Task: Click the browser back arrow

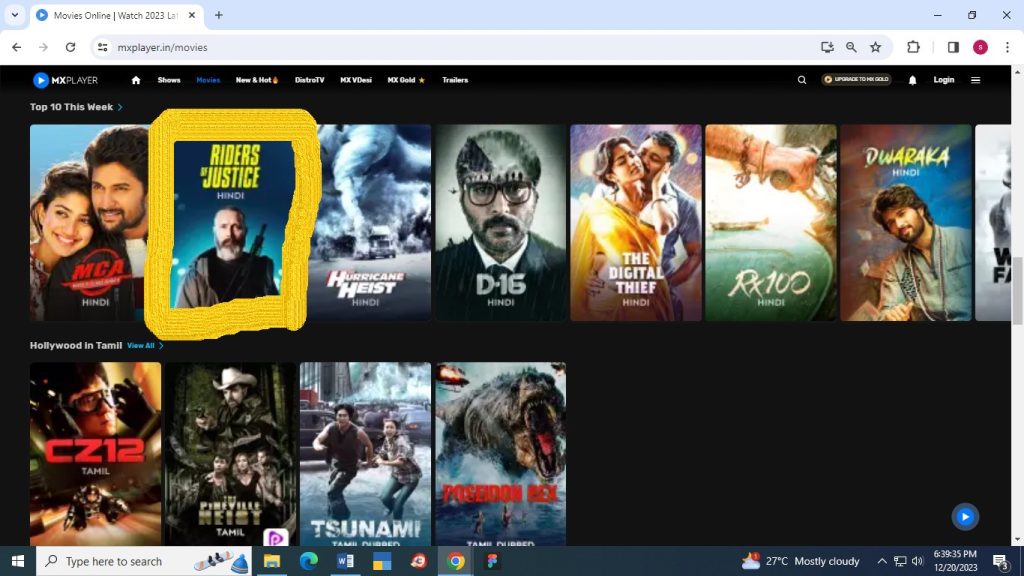Action: pyautogui.click(x=16, y=47)
